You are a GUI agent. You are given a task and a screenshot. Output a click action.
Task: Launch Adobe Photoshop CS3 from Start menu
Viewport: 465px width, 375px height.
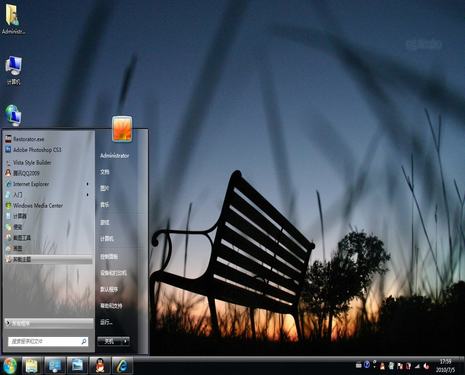pos(49,150)
